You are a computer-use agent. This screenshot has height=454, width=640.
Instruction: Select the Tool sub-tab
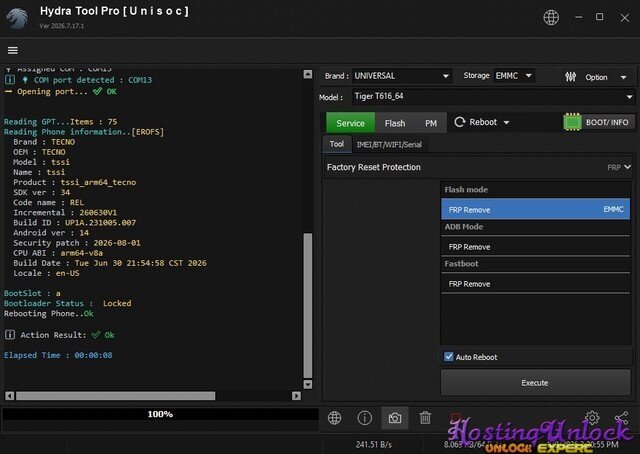(337, 144)
